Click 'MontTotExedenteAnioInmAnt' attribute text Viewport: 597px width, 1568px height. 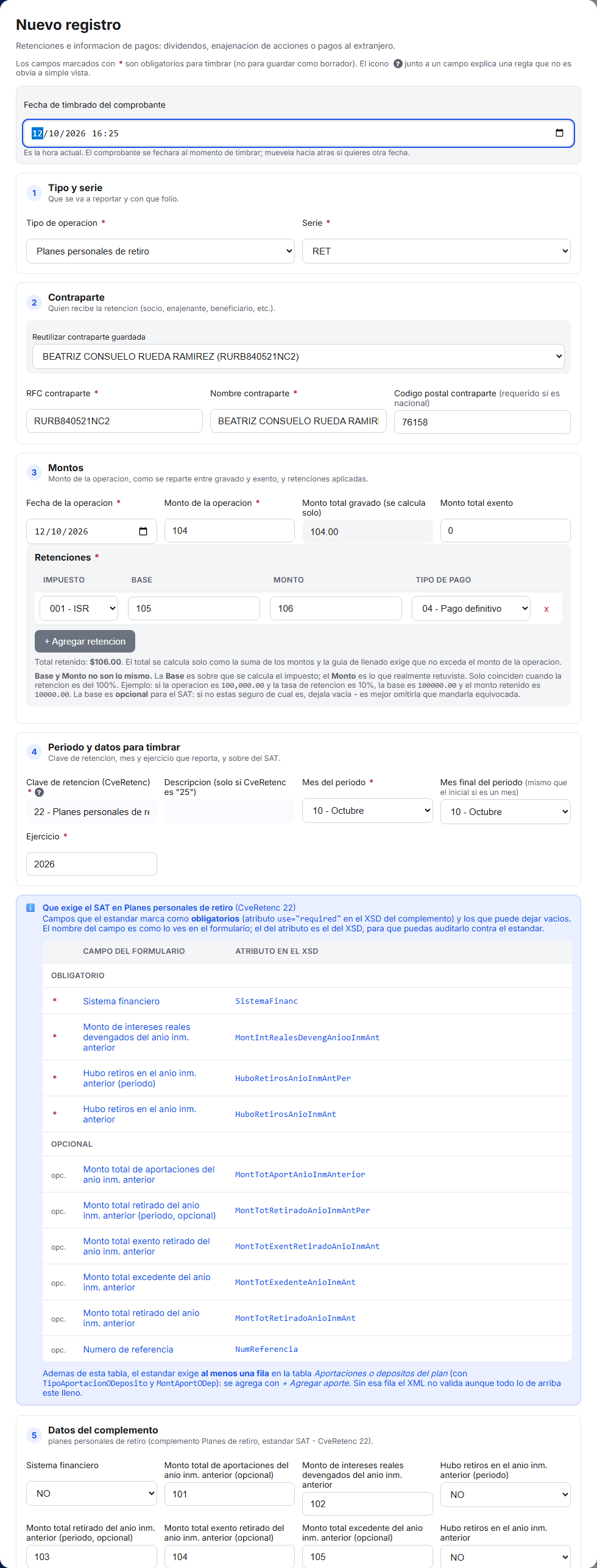click(295, 1283)
